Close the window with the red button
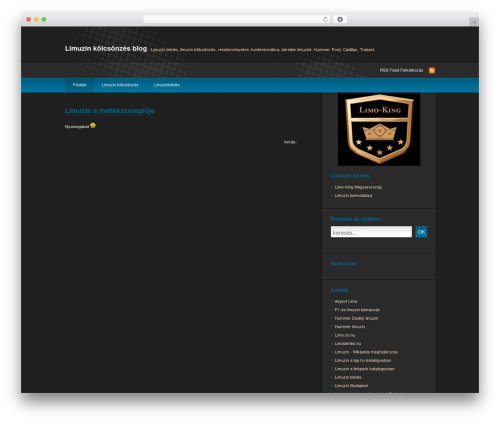The image size is (500, 423). [29, 19]
